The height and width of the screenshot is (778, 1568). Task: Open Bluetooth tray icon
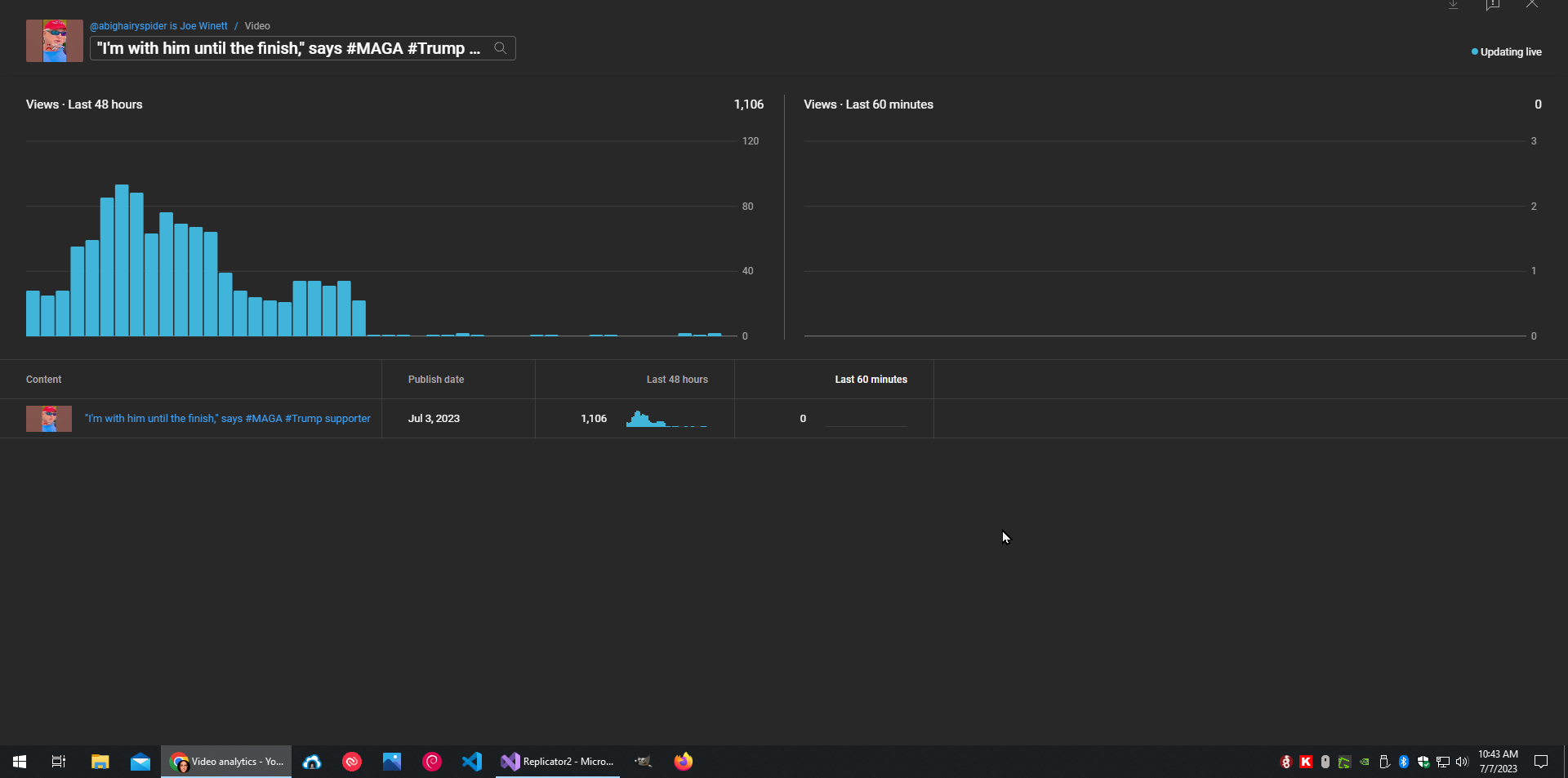pos(1404,762)
